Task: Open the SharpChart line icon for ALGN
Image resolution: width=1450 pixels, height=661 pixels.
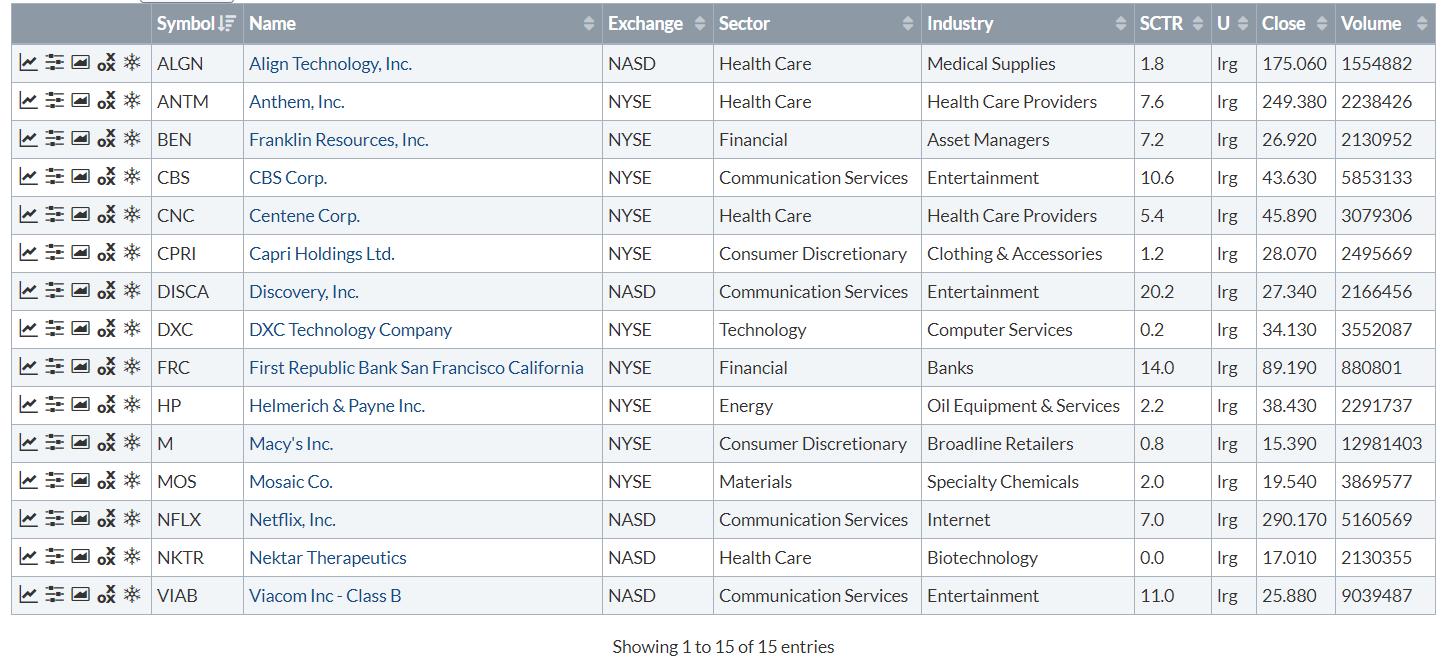Action: tap(28, 63)
